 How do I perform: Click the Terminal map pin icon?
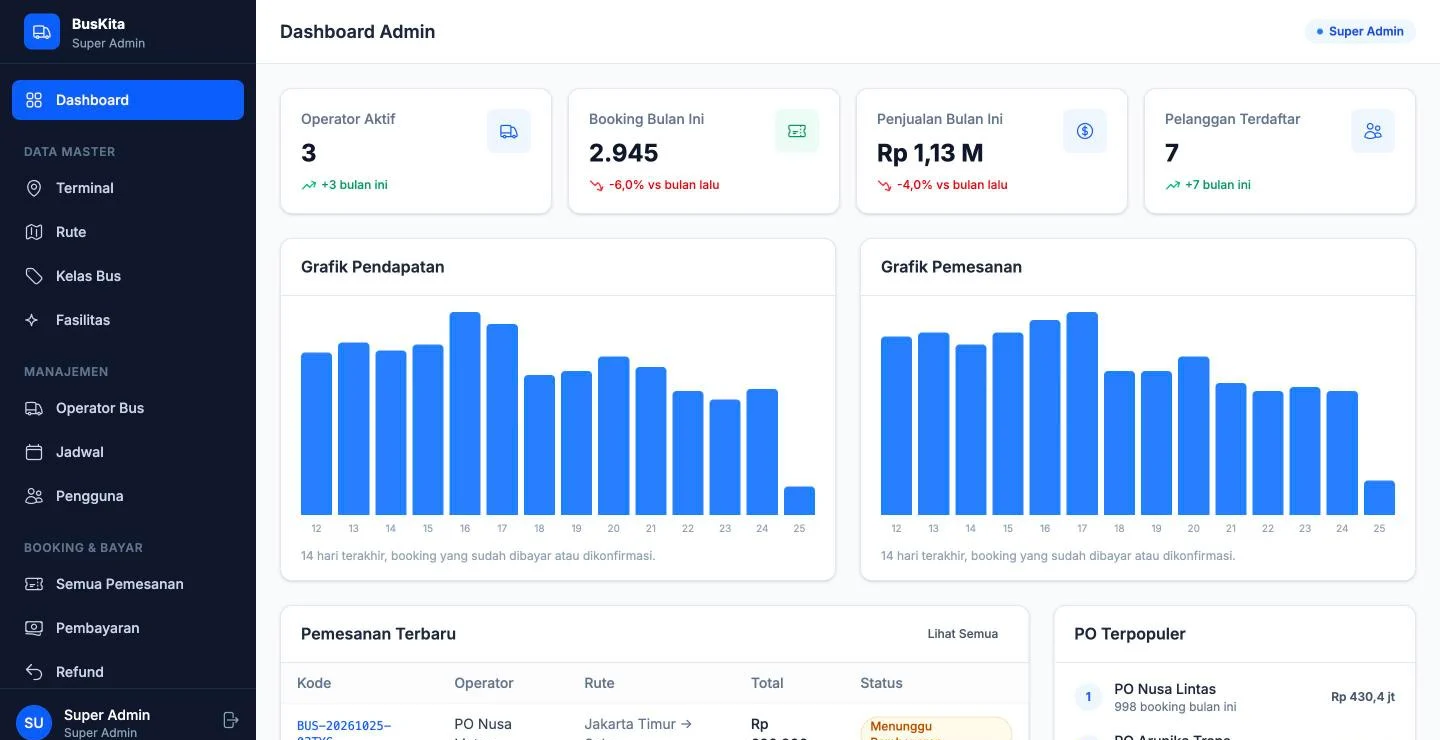34,188
